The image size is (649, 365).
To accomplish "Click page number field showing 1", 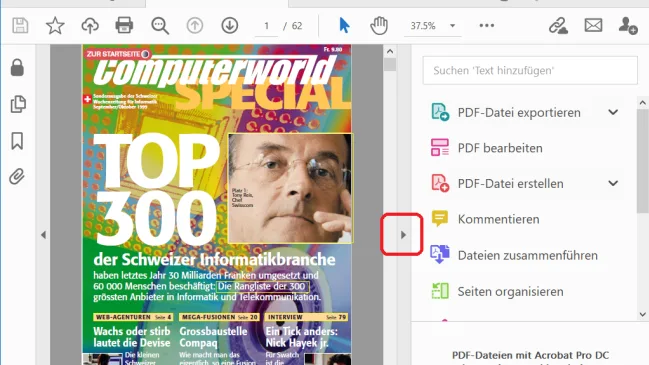I will pyautogui.click(x=266, y=26).
